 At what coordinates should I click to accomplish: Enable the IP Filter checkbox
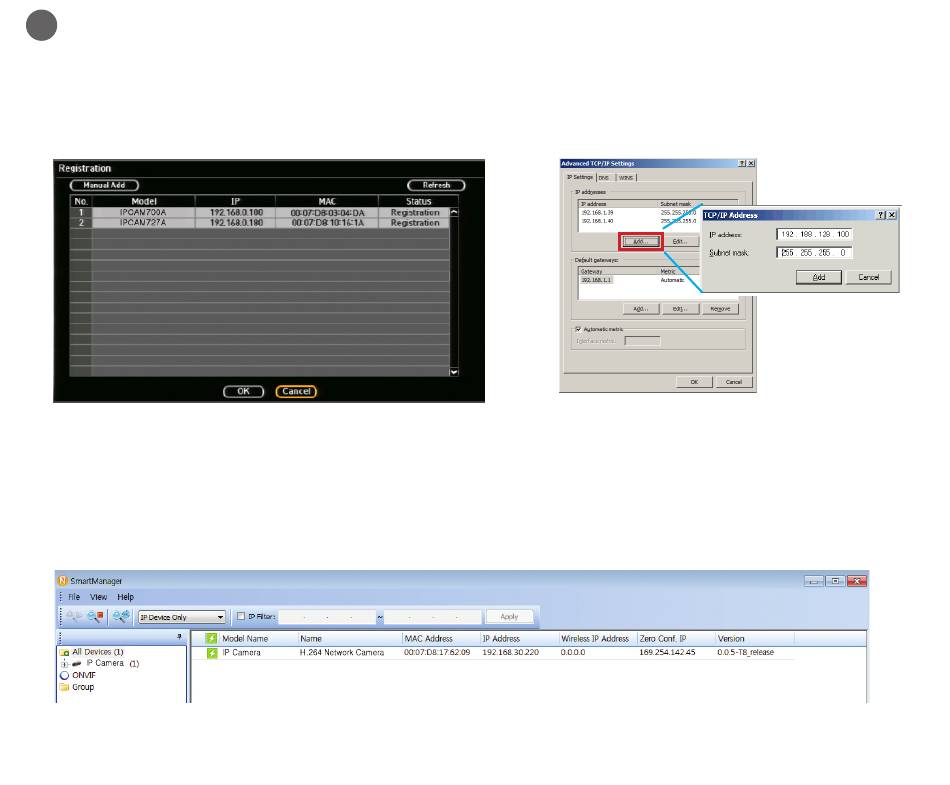[241, 616]
